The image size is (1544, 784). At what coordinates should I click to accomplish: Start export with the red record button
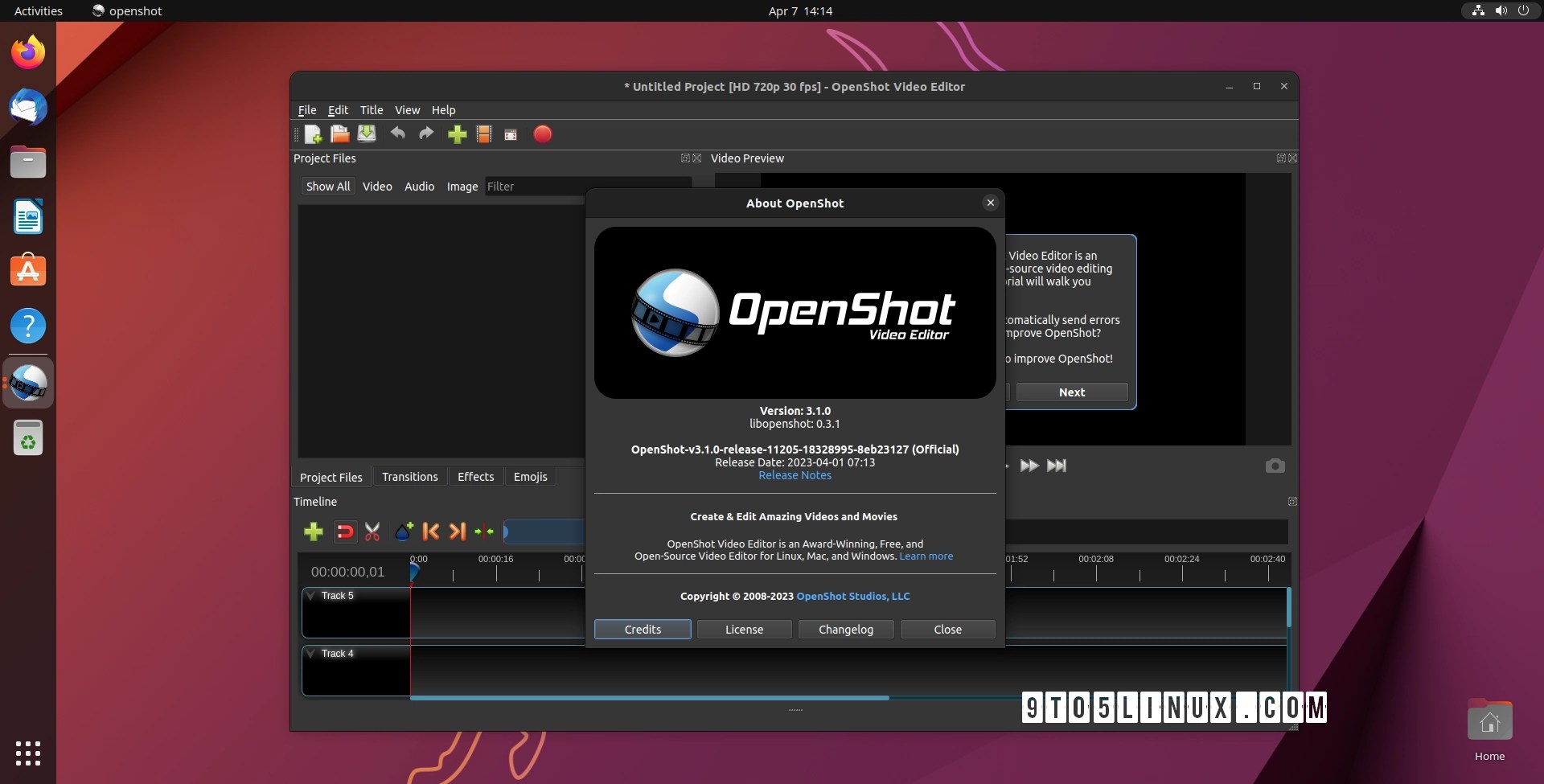(543, 134)
